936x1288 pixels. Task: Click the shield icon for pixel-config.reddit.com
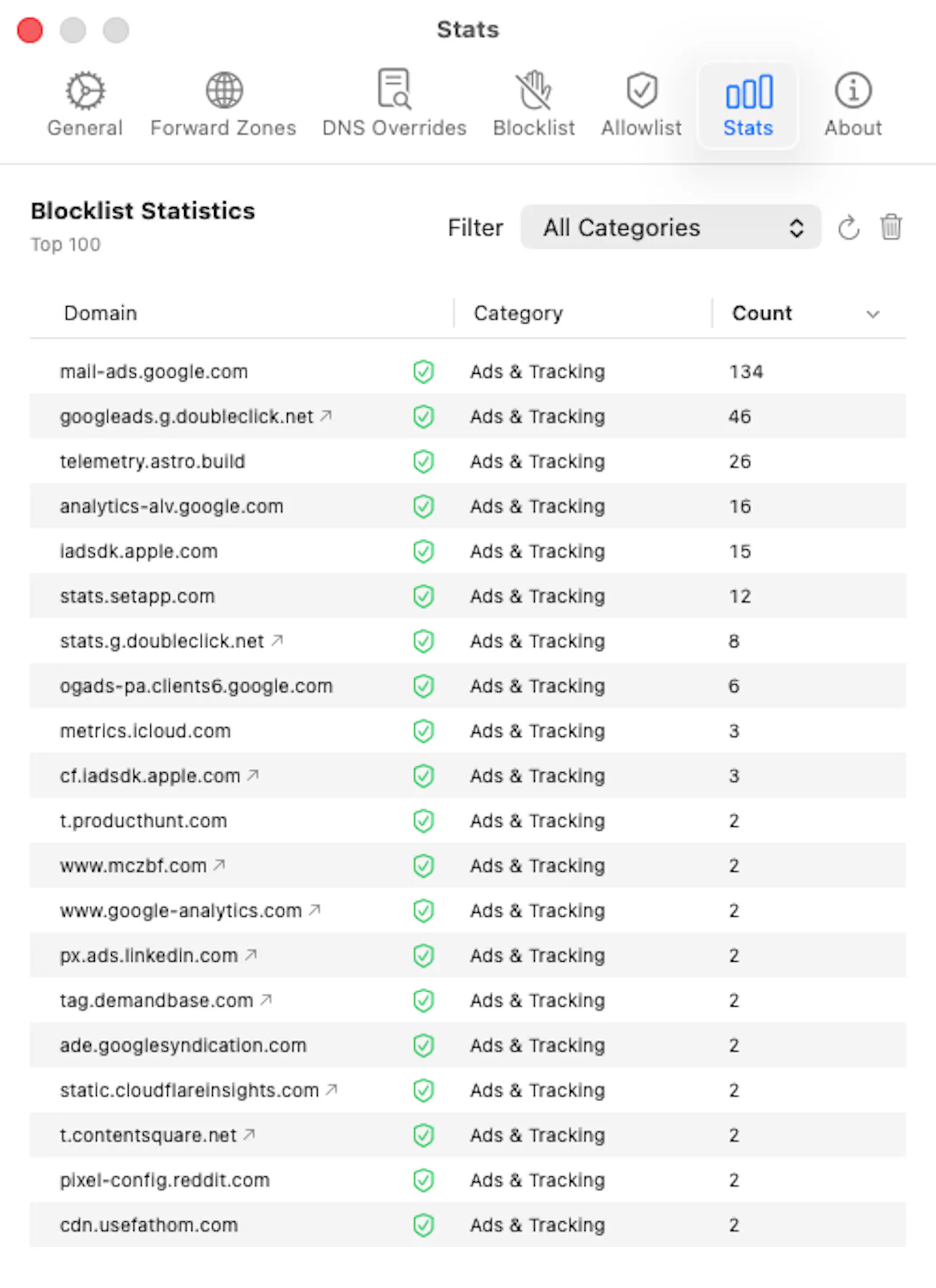point(424,1180)
